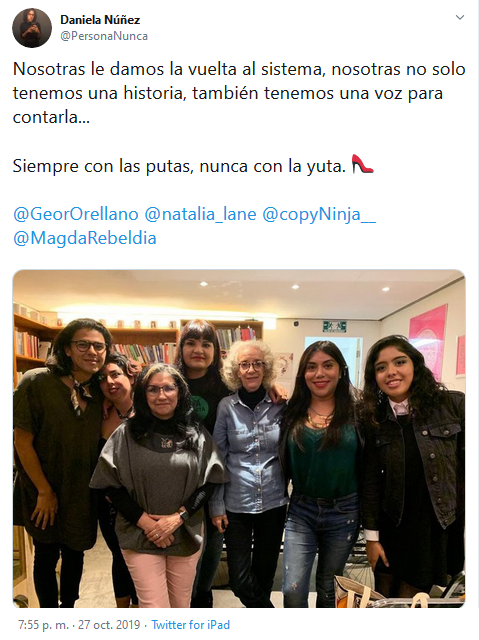Visit the @GeorOrellano mention

pyautogui.click(x=76, y=214)
